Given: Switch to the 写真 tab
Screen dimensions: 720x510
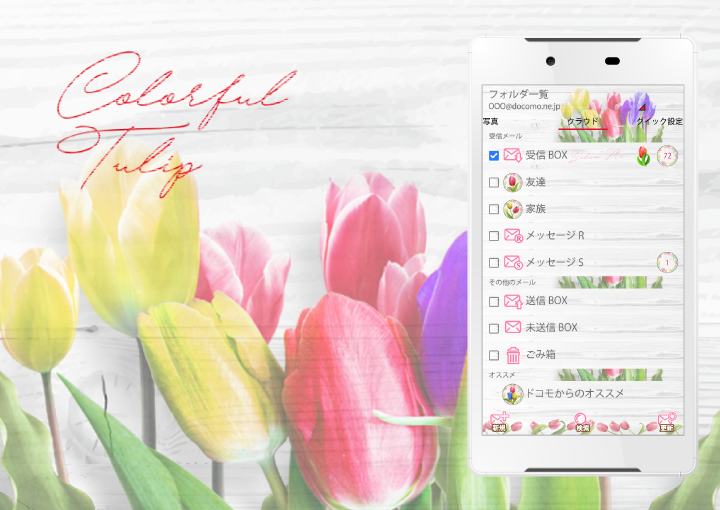Looking at the screenshot, I should click(x=491, y=122).
